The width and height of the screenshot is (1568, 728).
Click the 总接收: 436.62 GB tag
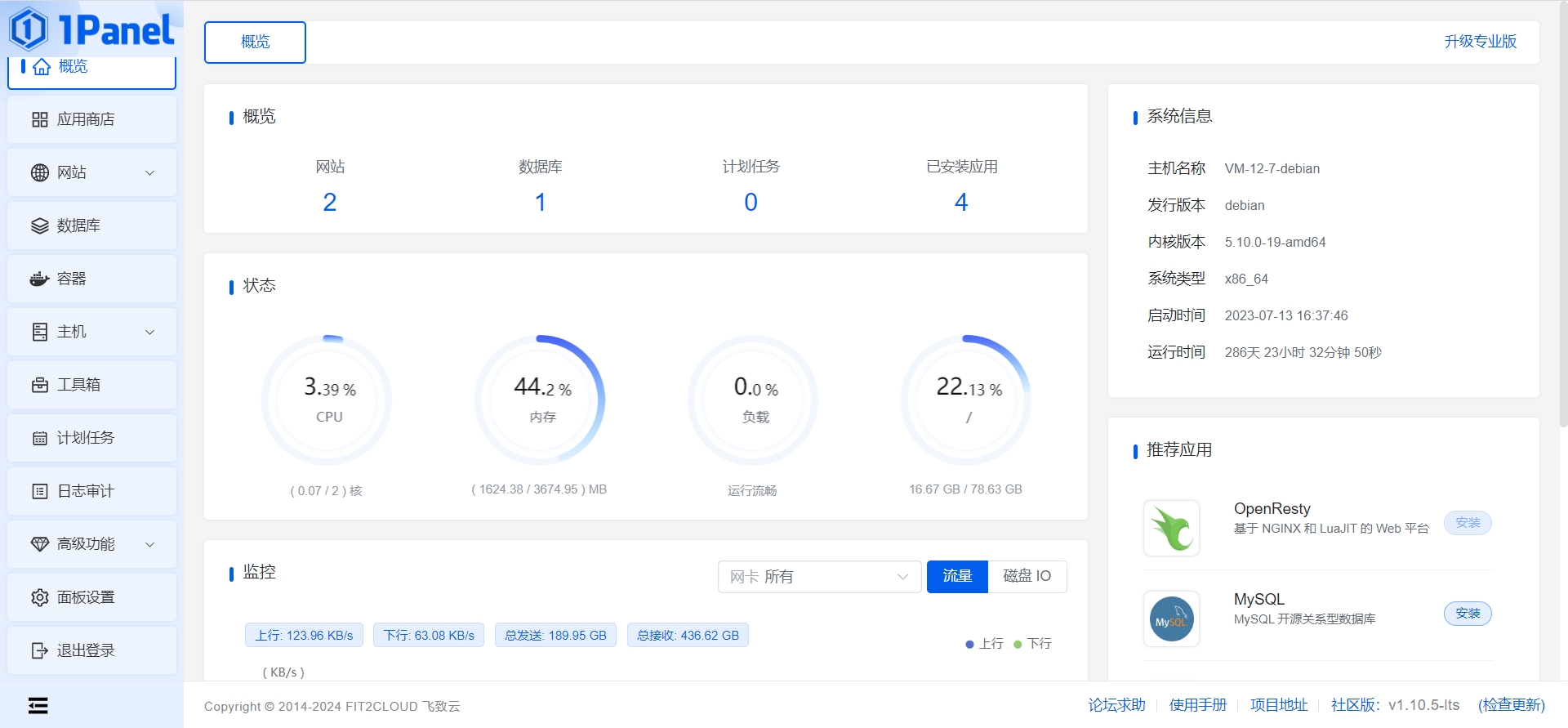[x=688, y=636]
